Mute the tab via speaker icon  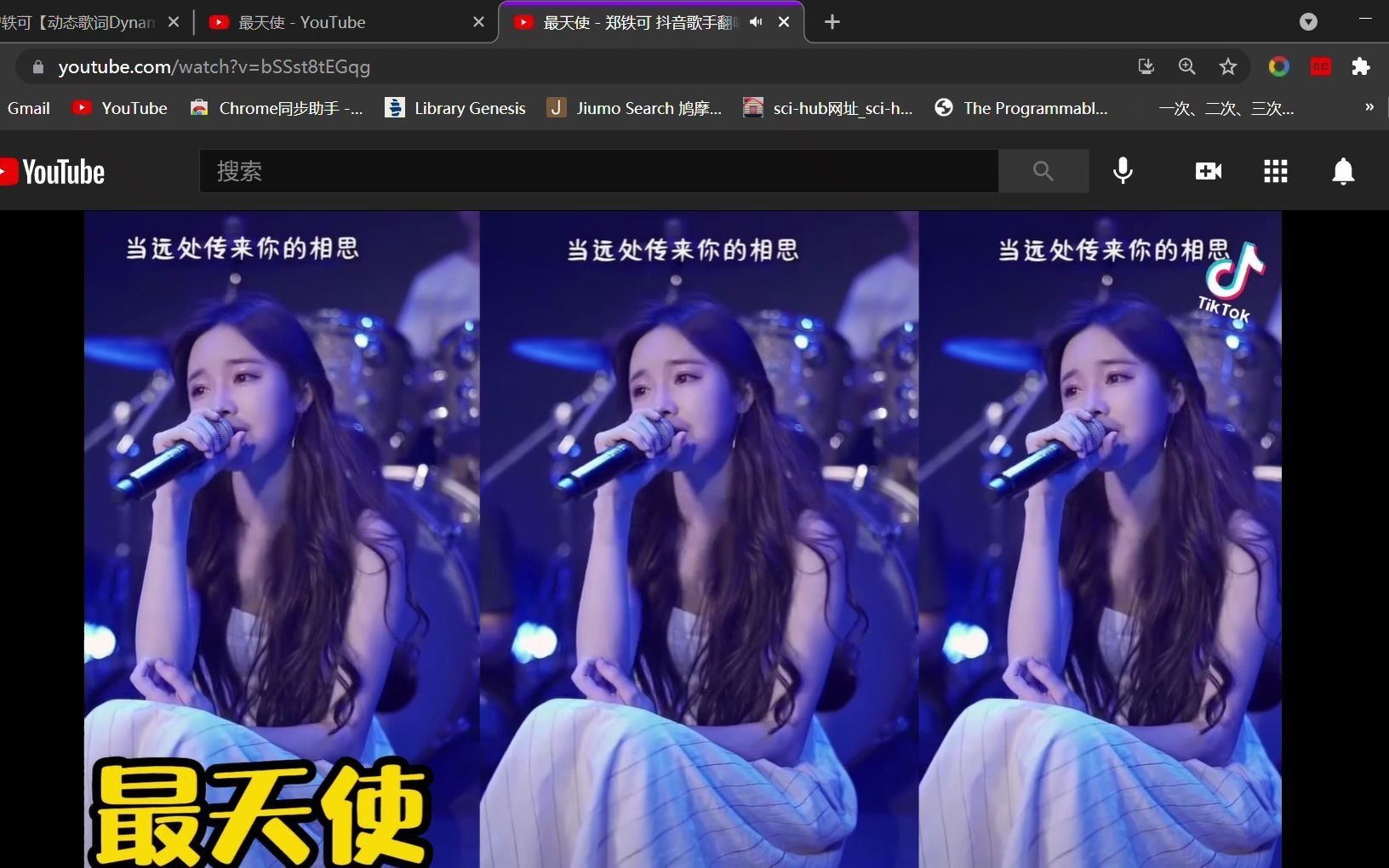(756, 22)
